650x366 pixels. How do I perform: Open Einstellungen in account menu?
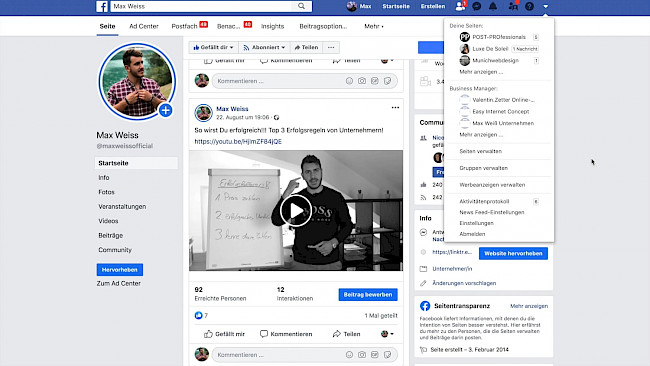point(476,223)
